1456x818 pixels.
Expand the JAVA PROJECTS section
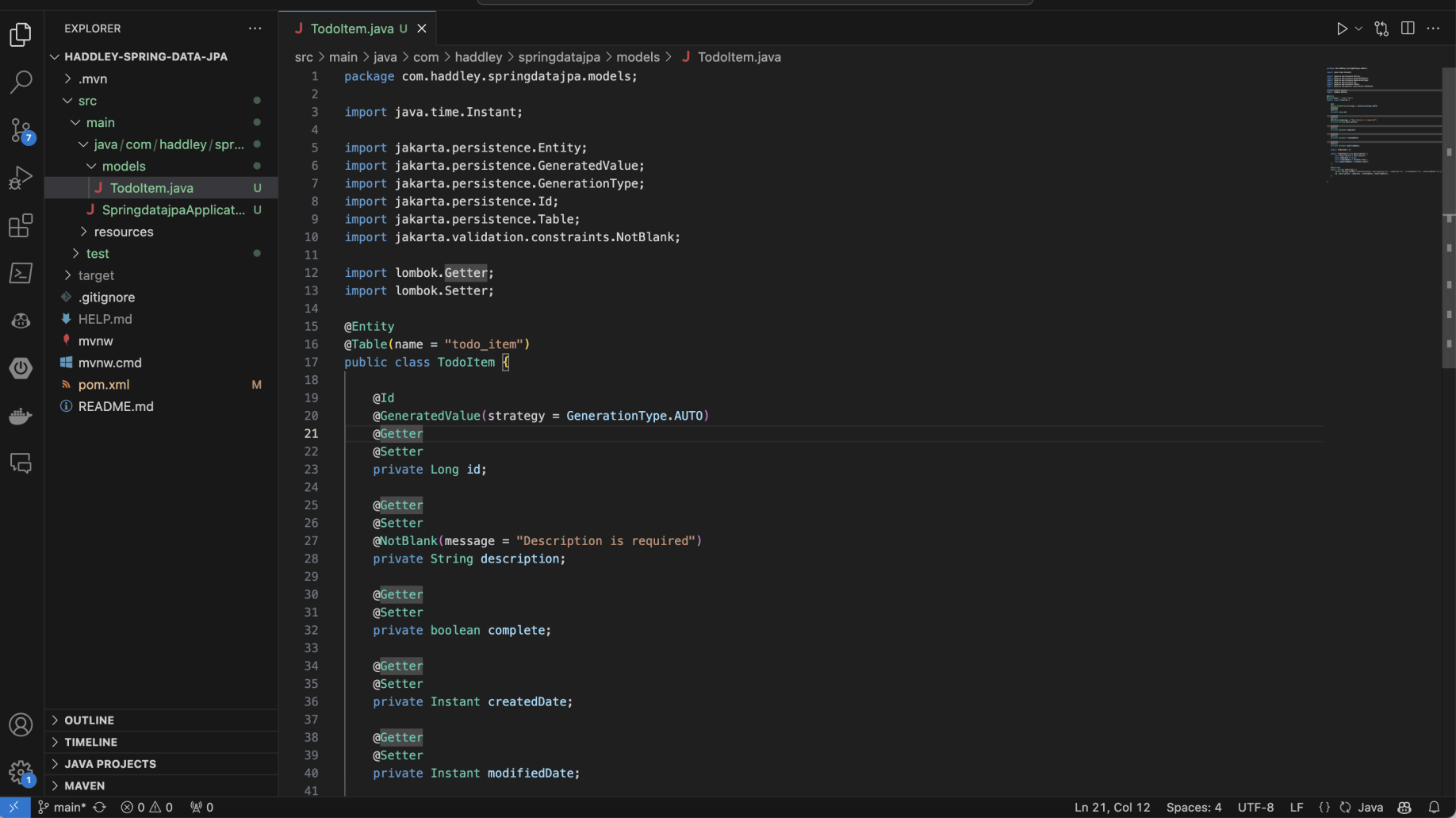click(109, 764)
